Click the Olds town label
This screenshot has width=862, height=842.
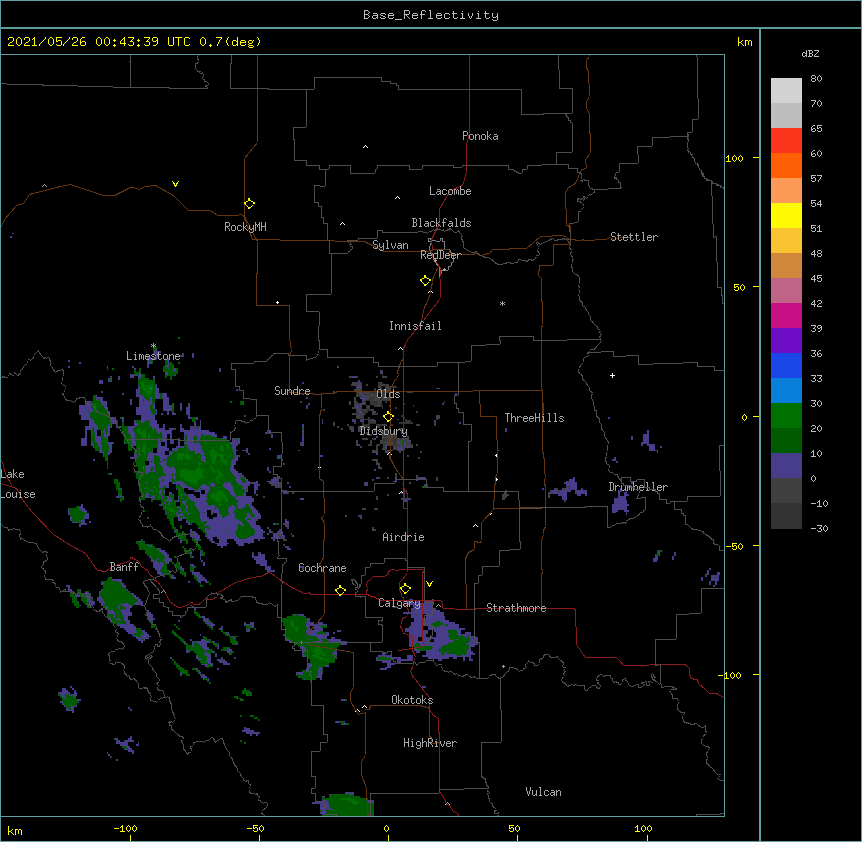[x=388, y=394]
